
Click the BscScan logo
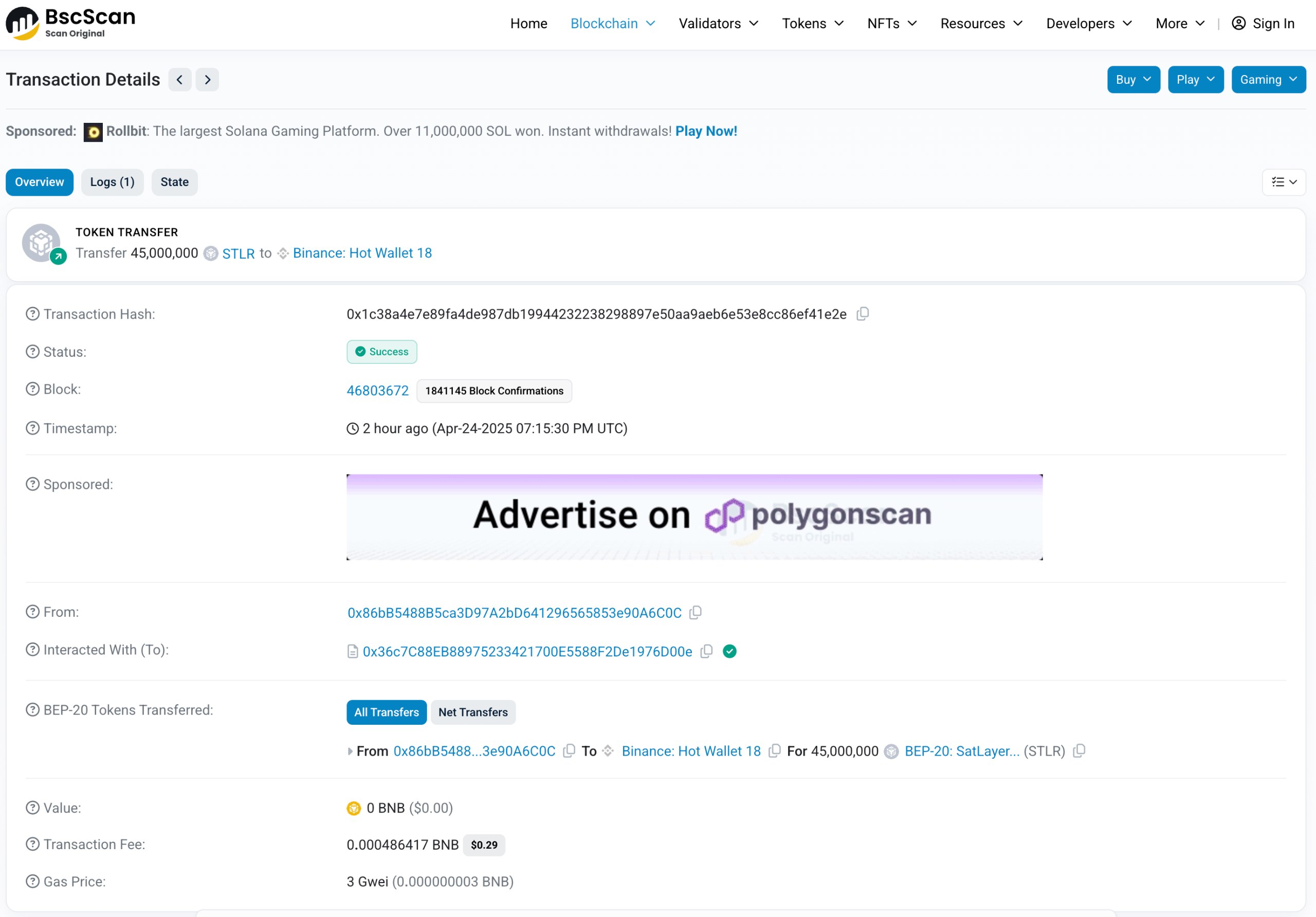70,24
